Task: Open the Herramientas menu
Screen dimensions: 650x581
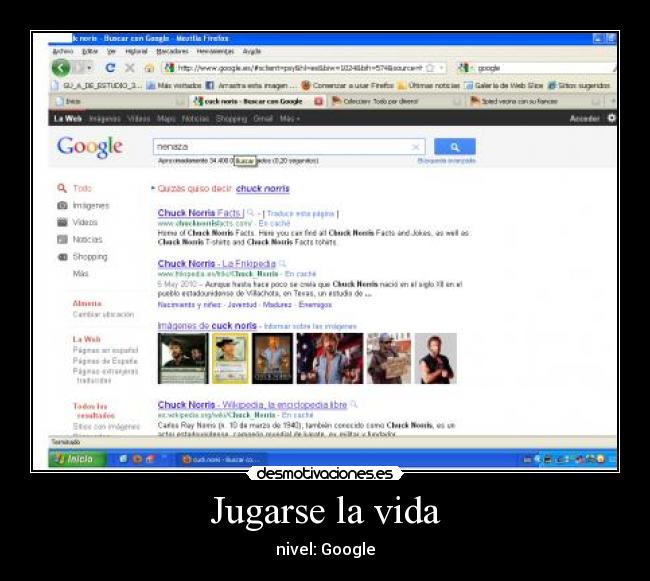Action: pyautogui.click(x=215, y=51)
